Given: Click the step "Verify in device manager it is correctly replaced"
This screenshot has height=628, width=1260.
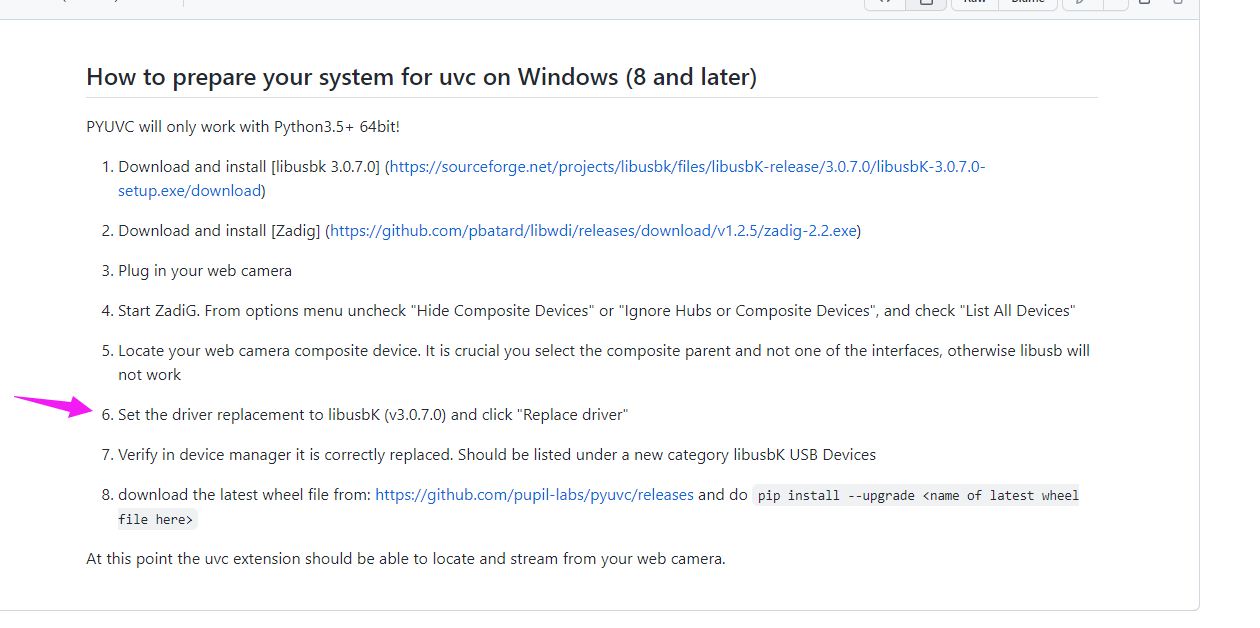Looking at the screenshot, I should [497, 455].
